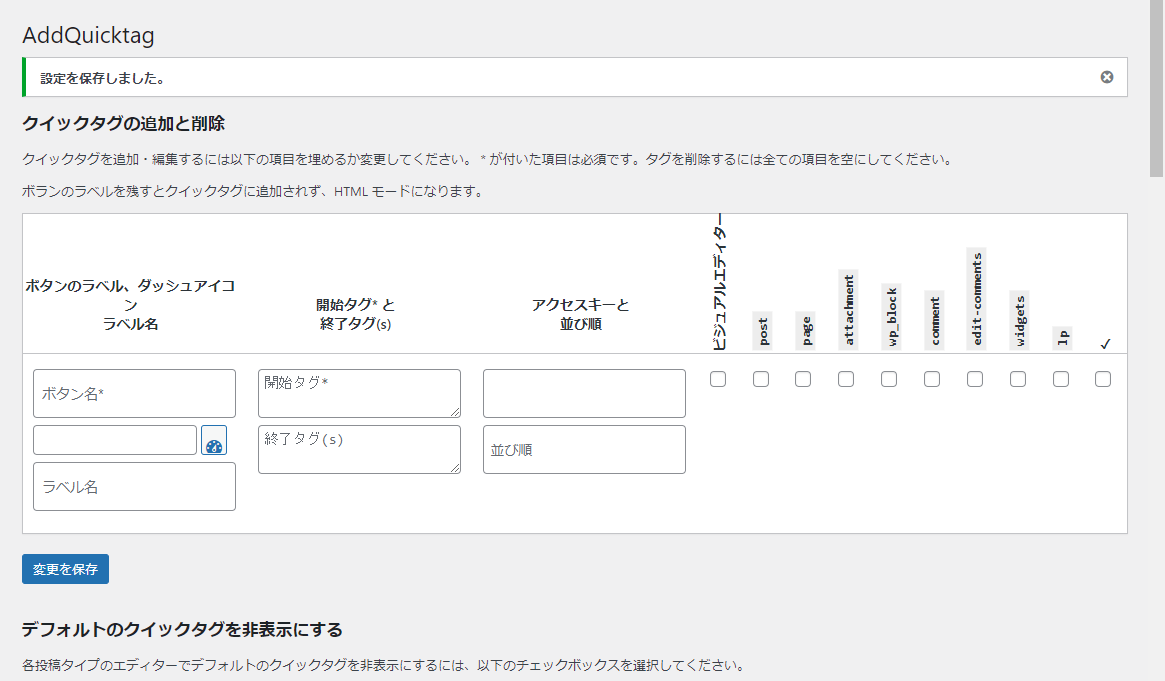This screenshot has width=1165, height=681.
Task: Click the アクセスキー input field
Action: point(583,393)
